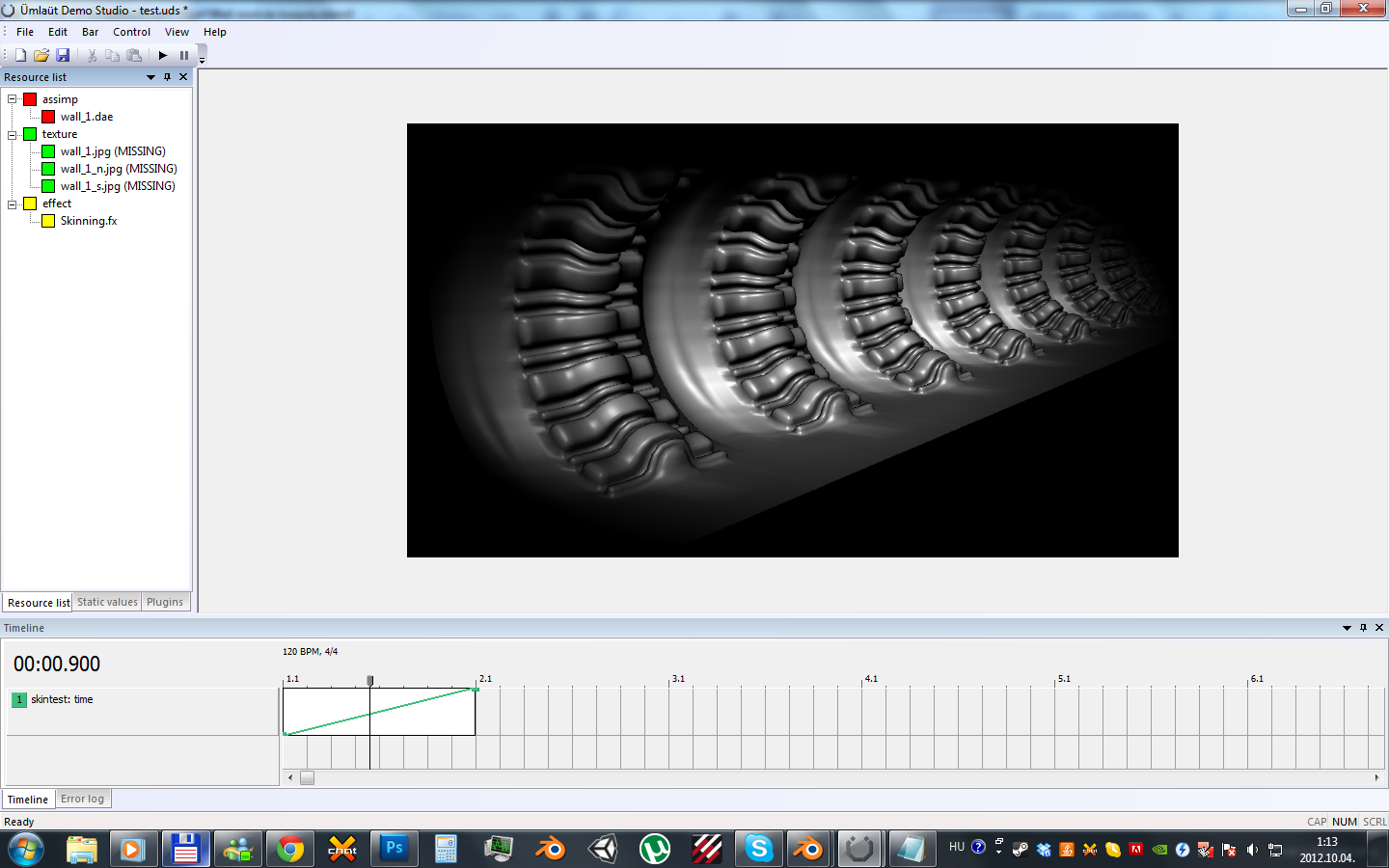This screenshot has height=868, width=1389.
Task: Select wall_1_s.jpg (MISSING) texture
Action: click(118, 186)
